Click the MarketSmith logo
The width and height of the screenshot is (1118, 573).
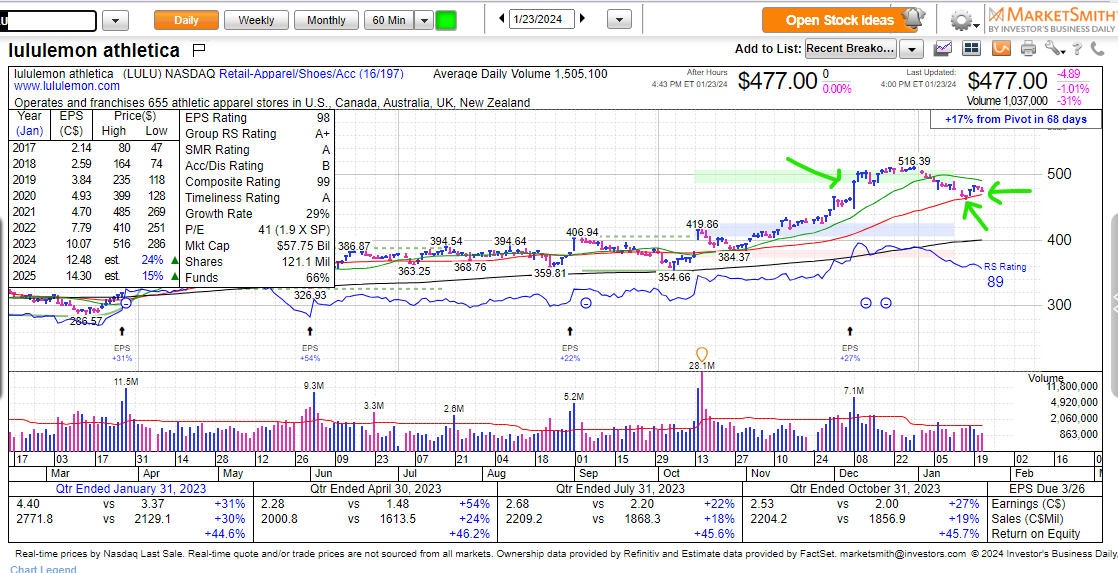(x=1052, y=19)
